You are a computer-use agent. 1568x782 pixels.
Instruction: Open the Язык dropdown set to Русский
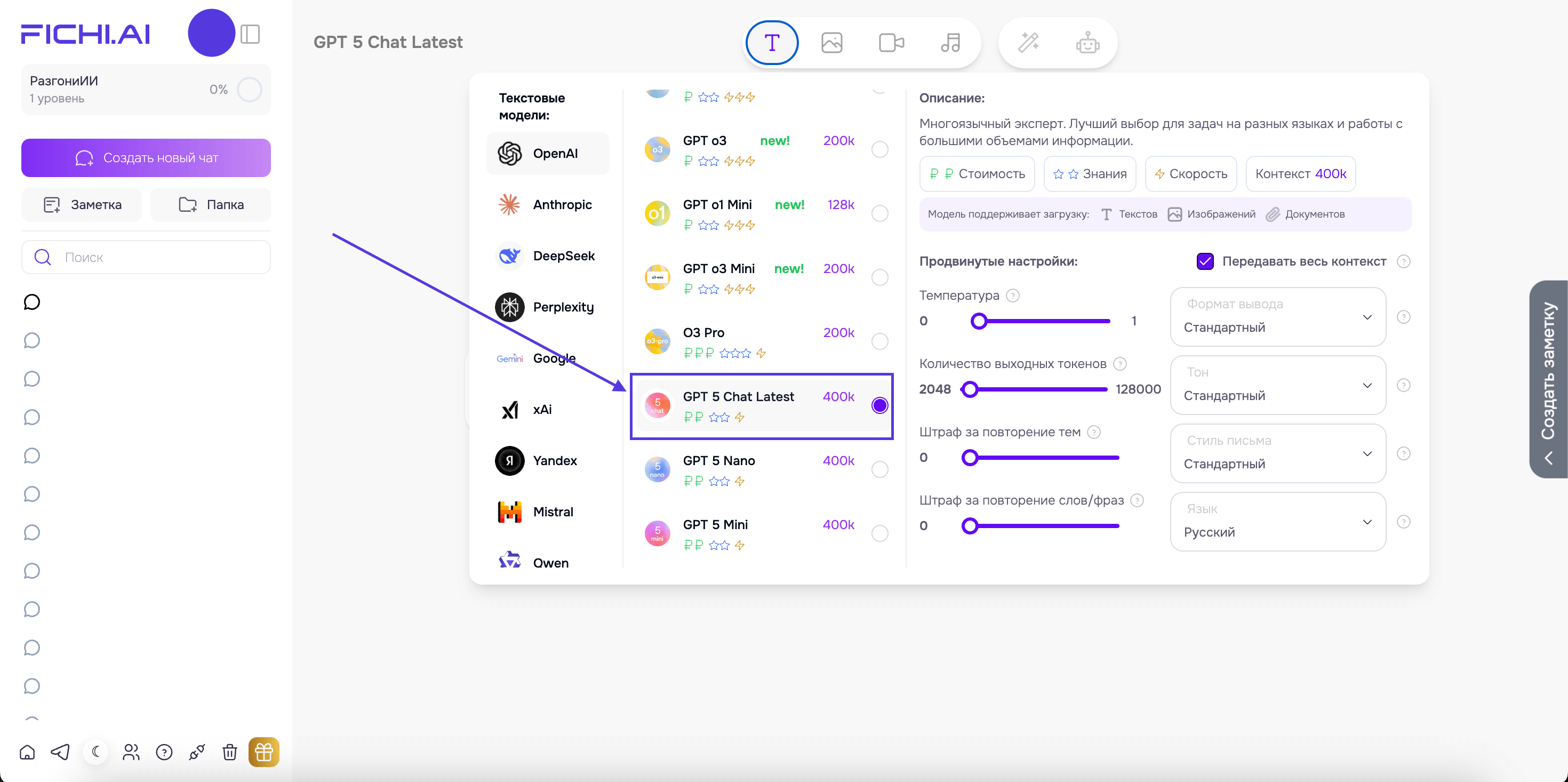[1278, 521]
